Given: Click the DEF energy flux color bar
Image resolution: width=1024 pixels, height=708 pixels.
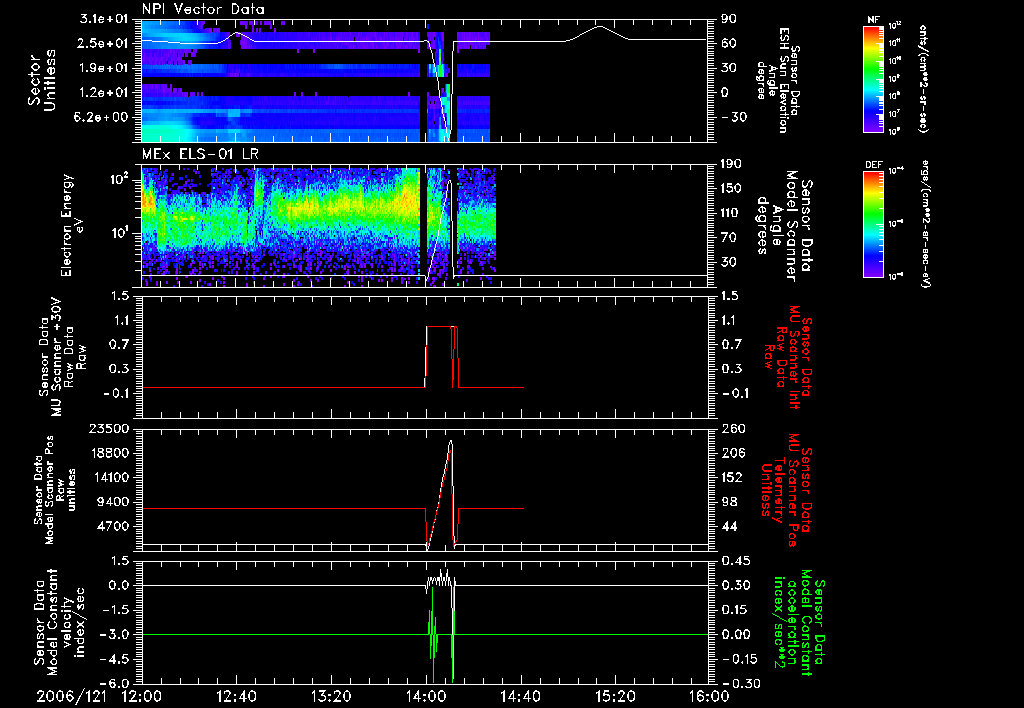Looking at the screenshot, I should click(874, 224).
